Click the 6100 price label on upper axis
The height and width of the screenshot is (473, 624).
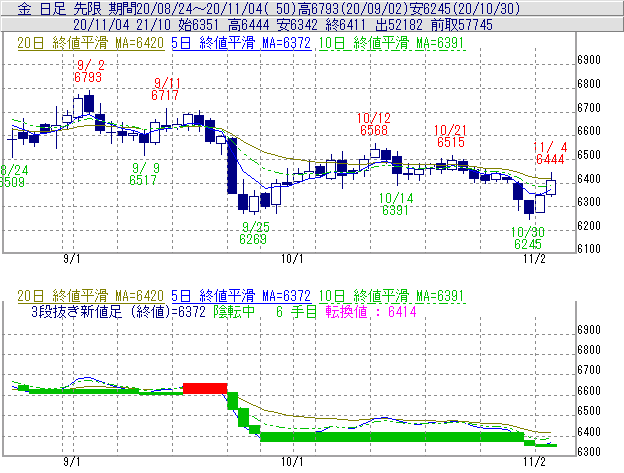pos(589,249)
